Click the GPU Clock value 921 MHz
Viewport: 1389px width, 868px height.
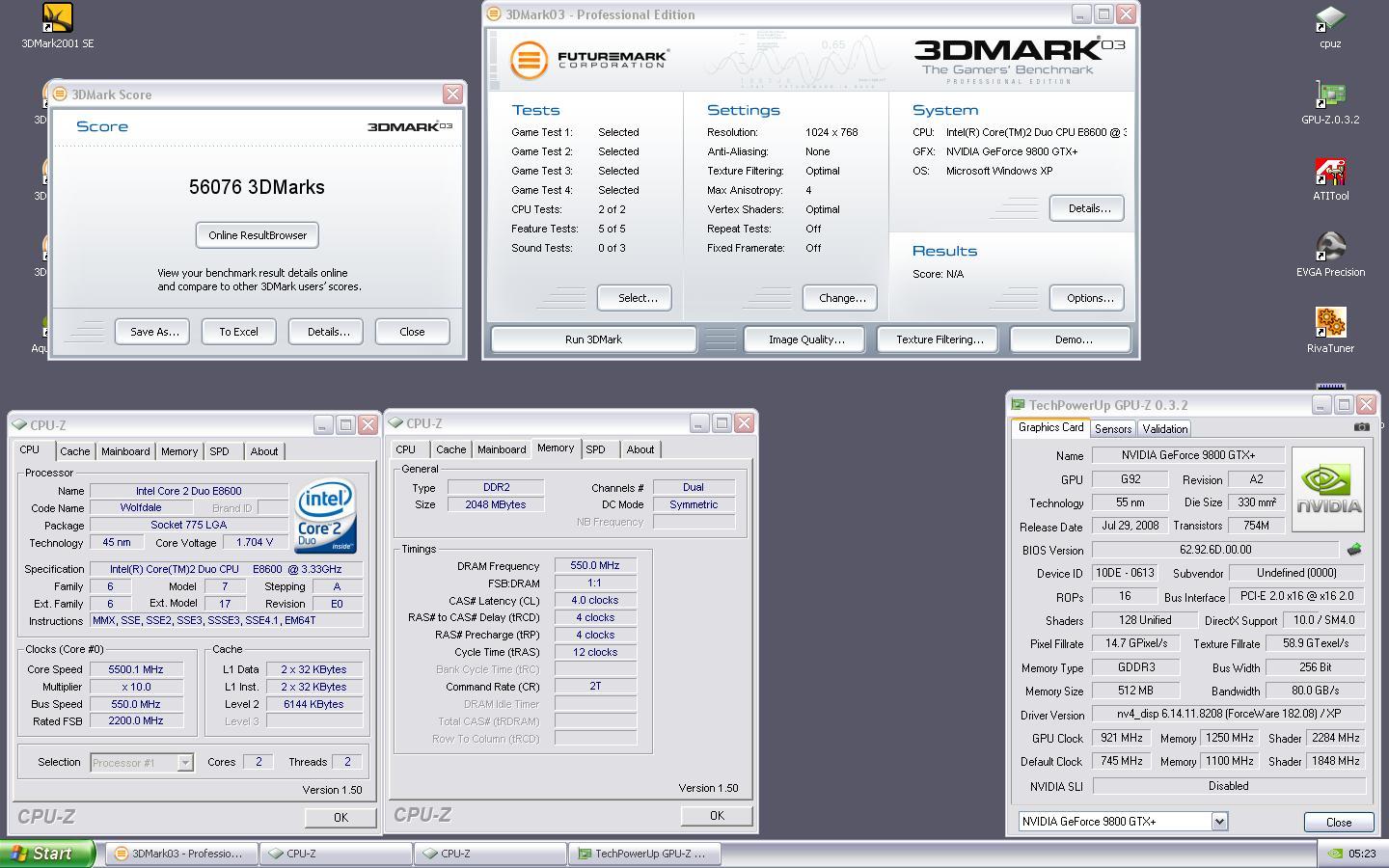(x=1122, y=738)
